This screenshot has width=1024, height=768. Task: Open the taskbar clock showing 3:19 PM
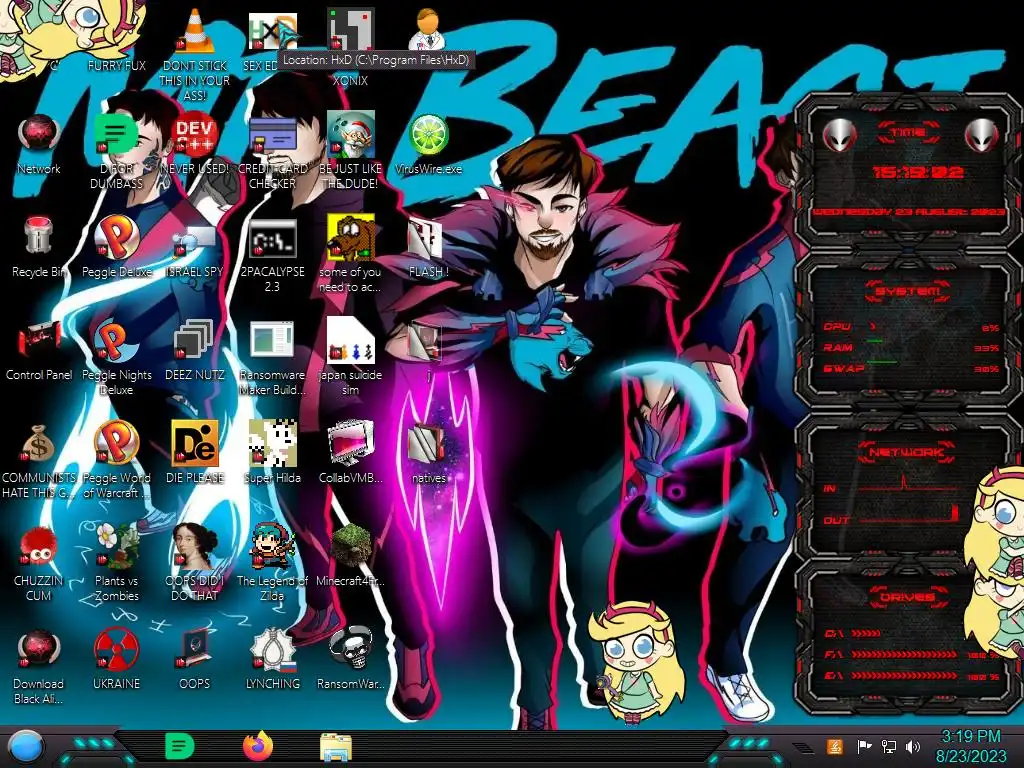(971, 746)
